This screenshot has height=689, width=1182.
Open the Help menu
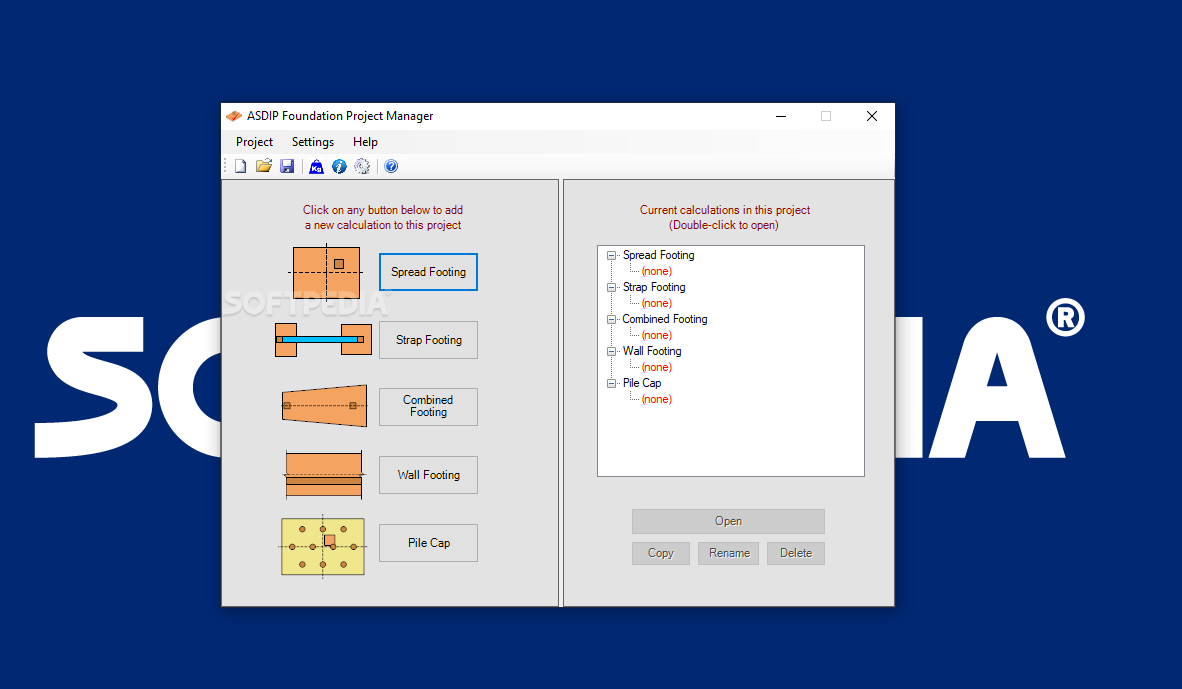(366, 142)
